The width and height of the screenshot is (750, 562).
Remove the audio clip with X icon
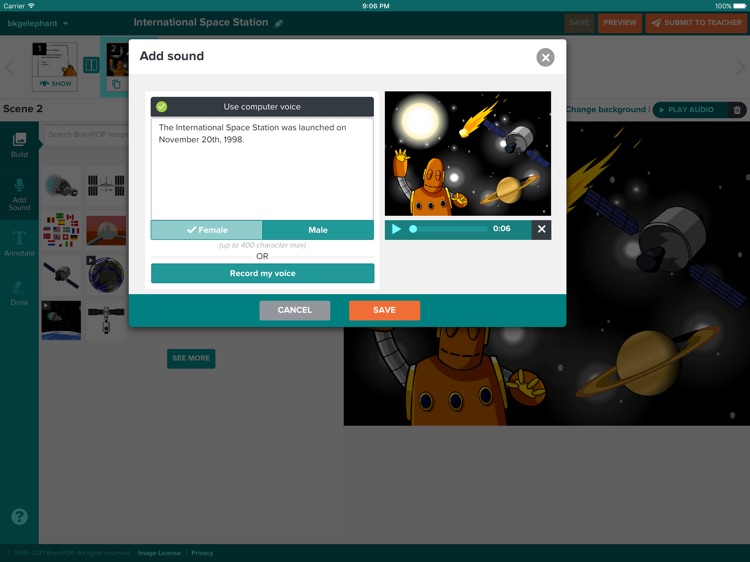tap(541, 230)
